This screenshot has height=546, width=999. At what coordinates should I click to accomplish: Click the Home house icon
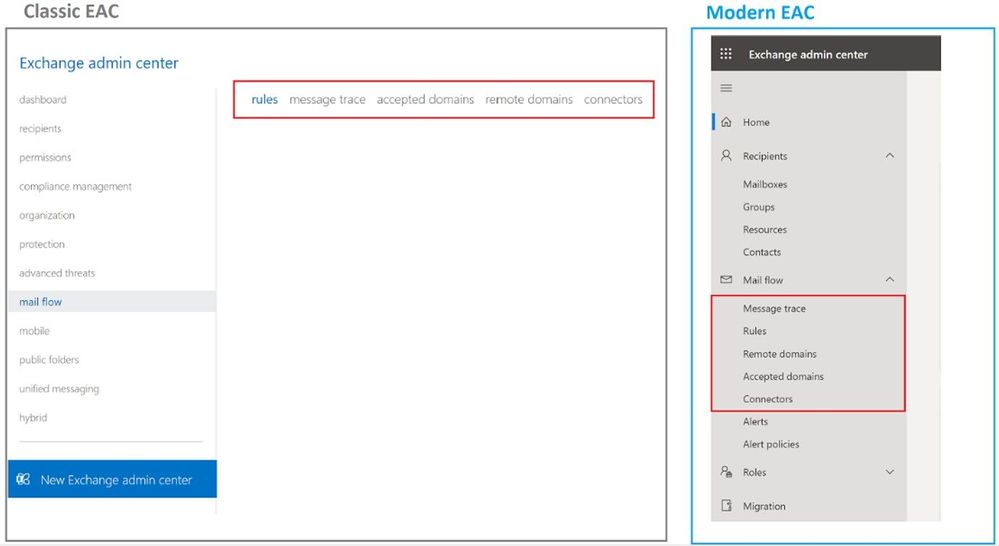(726, 122)
